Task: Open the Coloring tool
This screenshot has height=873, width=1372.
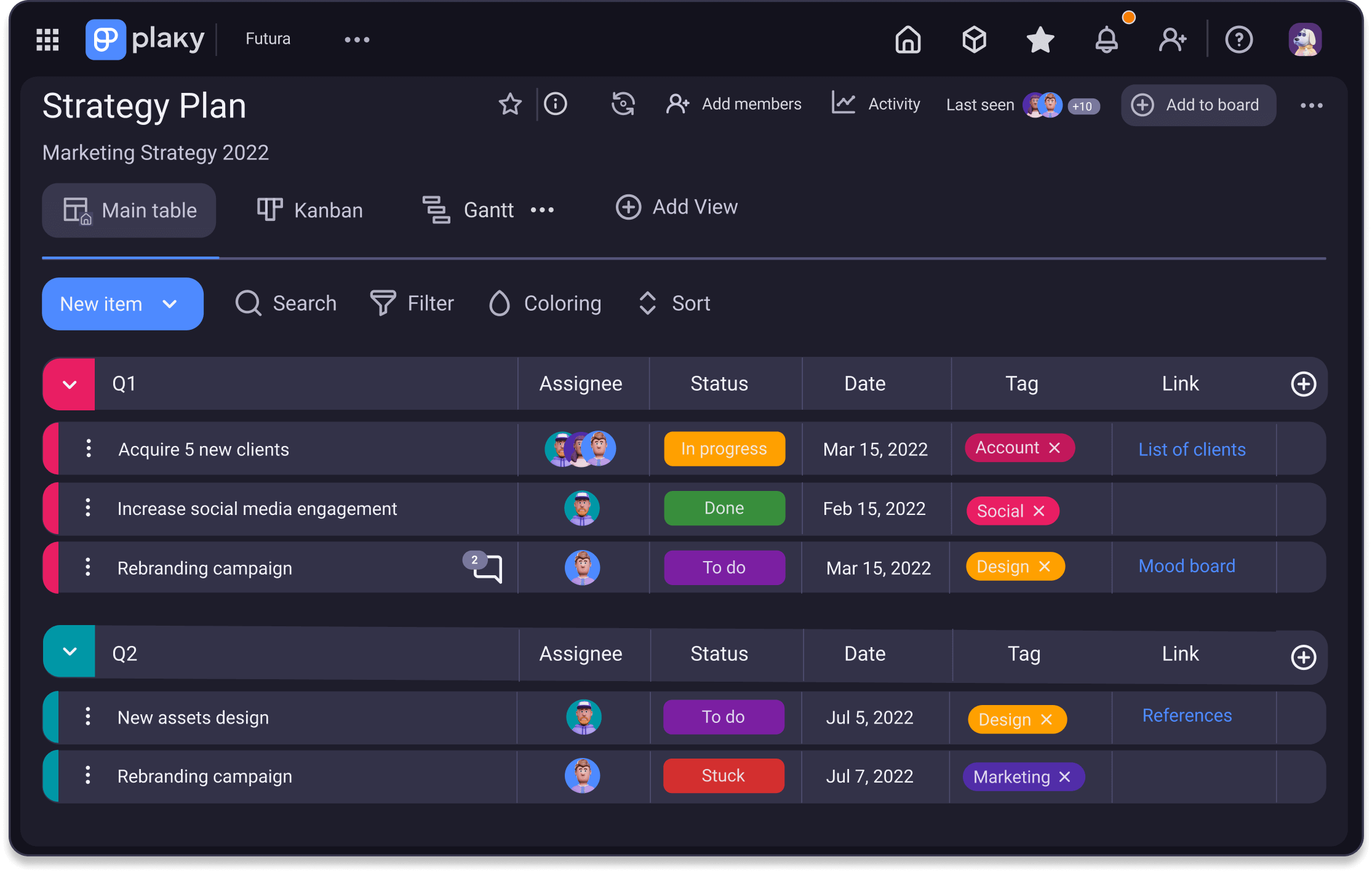Action: (544, 303)
